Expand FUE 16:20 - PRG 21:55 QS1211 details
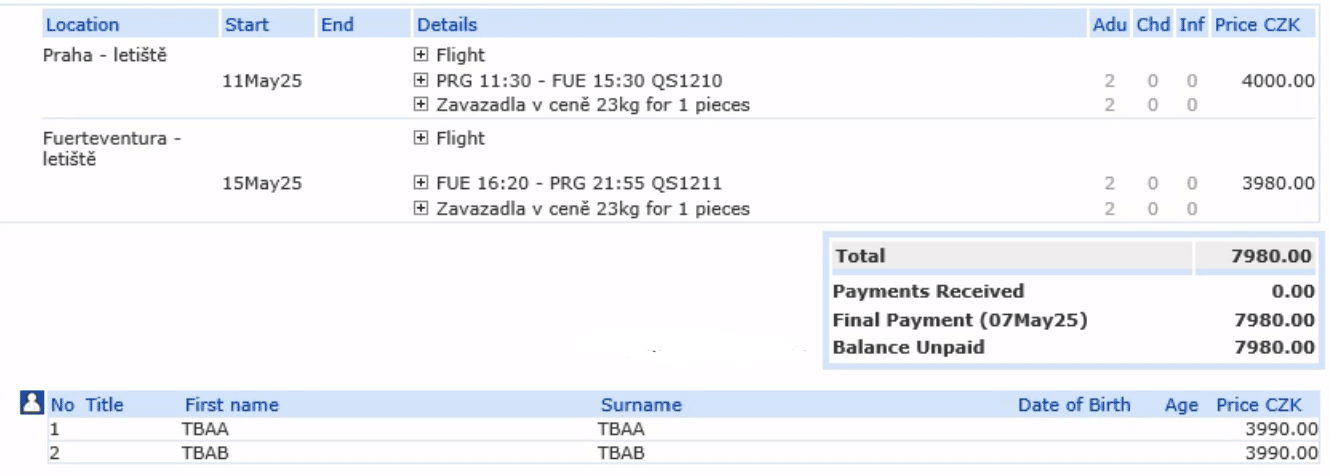This screenshot has width=1330, height=476. (421, 184)
